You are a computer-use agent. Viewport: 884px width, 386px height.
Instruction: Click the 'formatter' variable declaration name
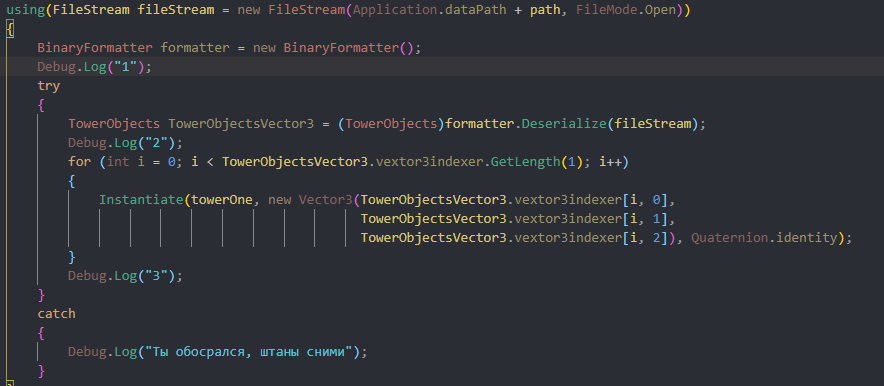(195, 48)
